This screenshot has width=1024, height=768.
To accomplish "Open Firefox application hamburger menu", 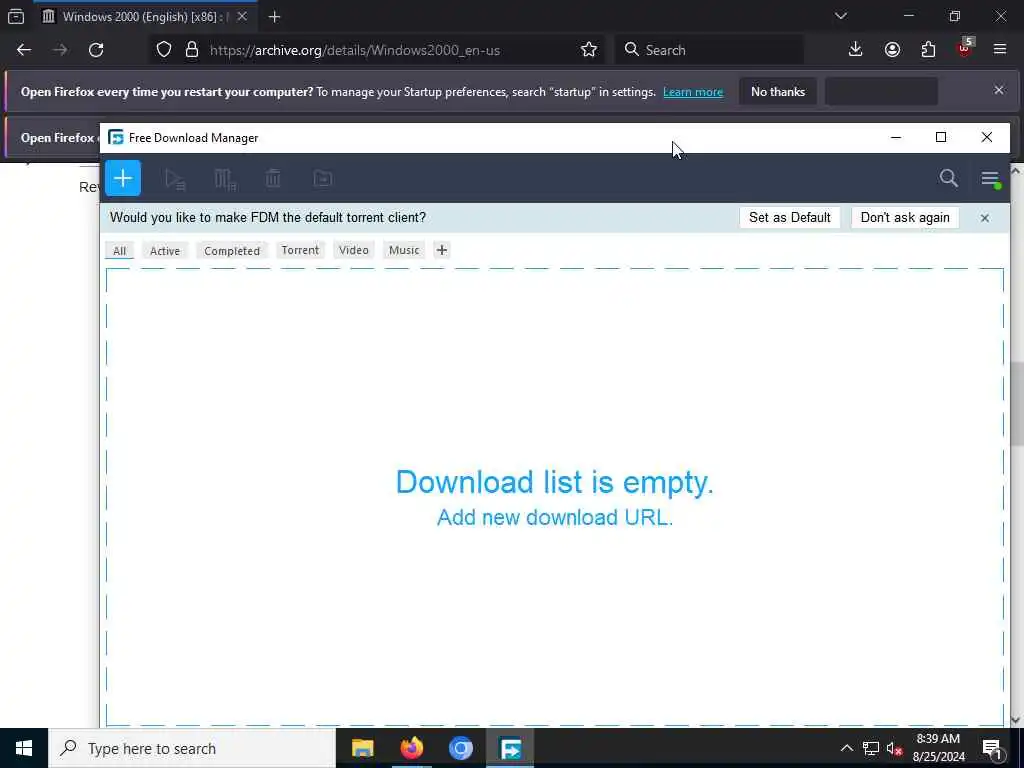I will (x=1000, y=50).
